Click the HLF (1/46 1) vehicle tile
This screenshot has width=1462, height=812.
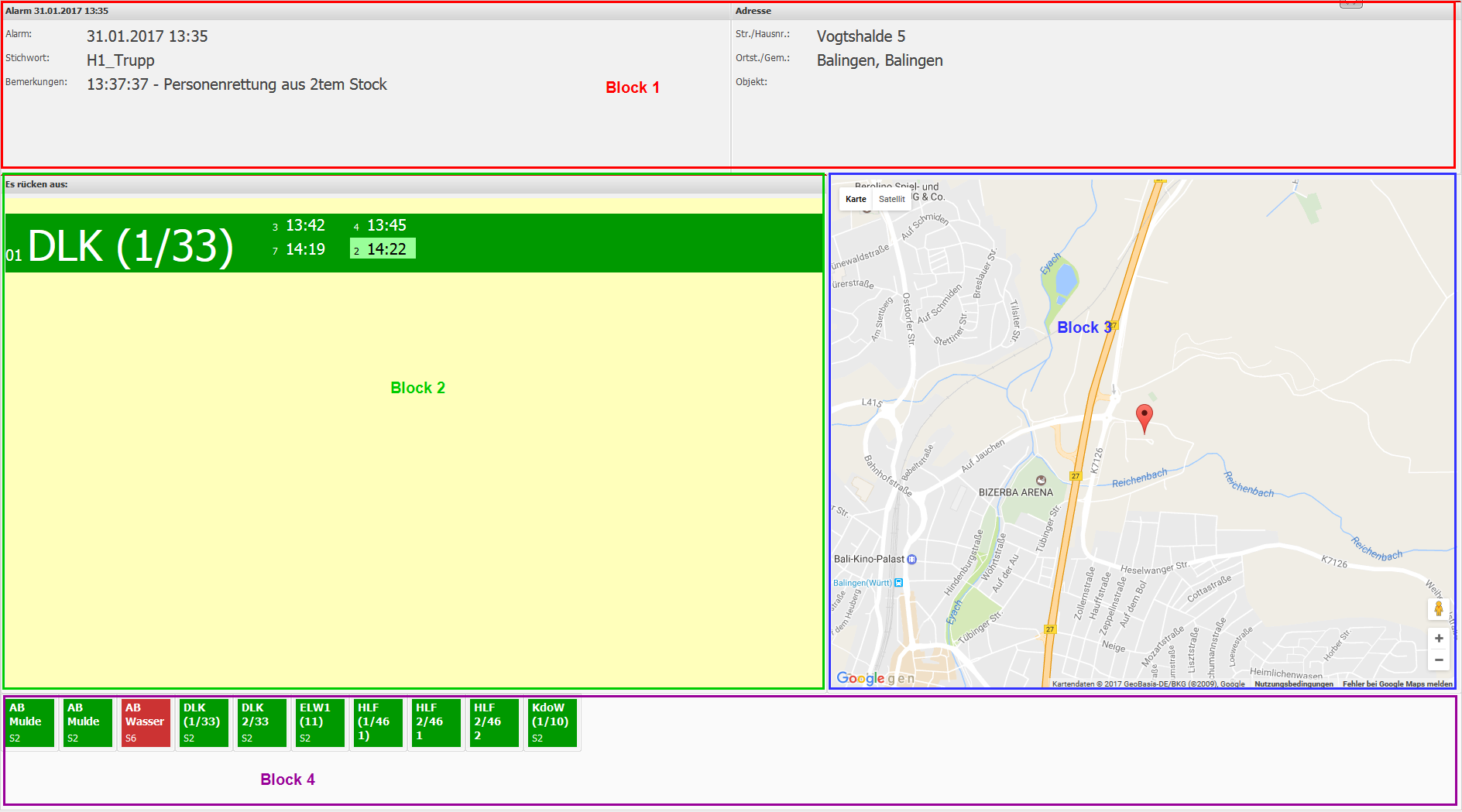point(377,723)
